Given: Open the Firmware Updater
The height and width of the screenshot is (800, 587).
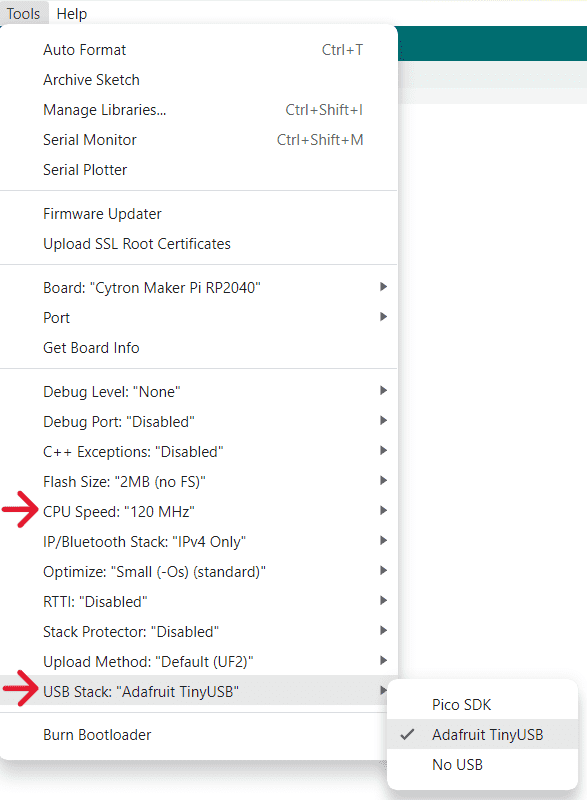Looking at the screenshot, I should coord(198,214).
